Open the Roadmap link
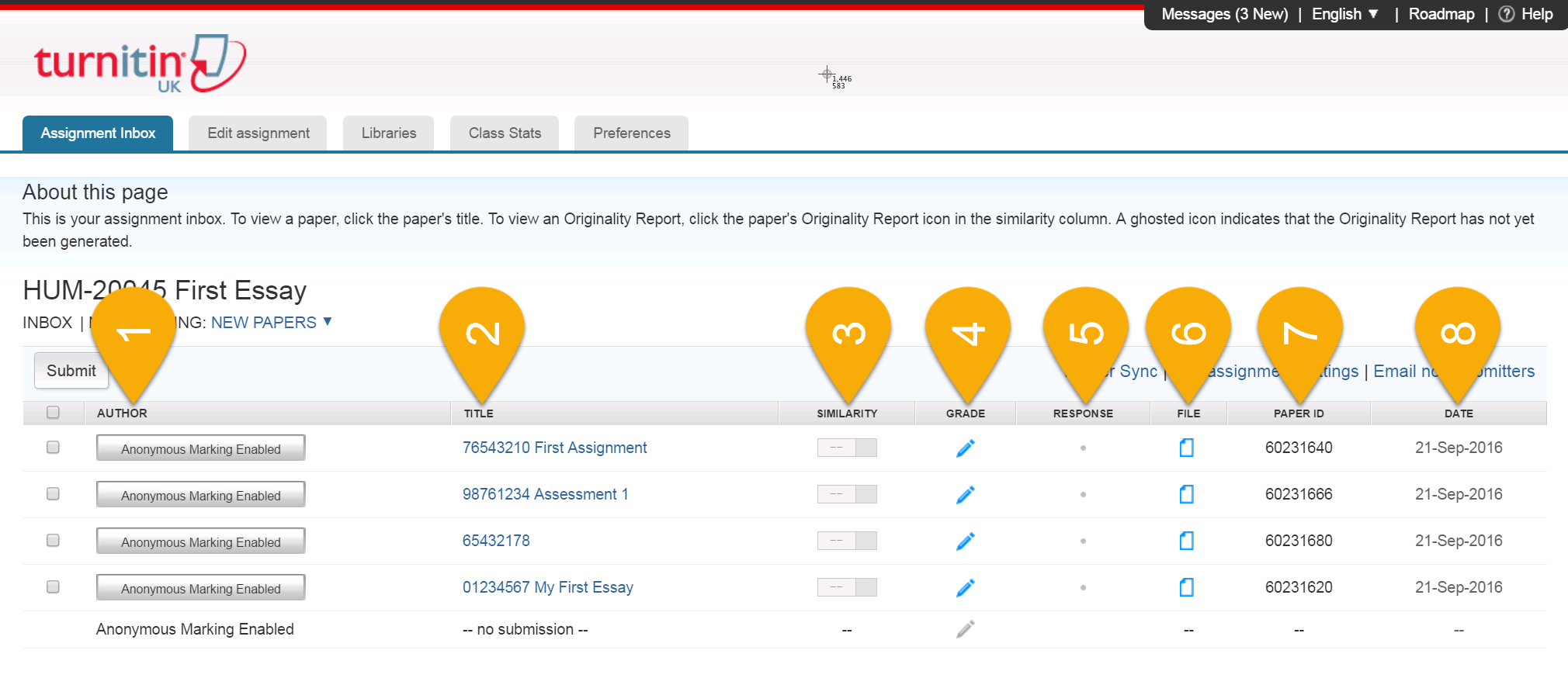Viewport: 1568px width, 678px height. point(1441,14)
